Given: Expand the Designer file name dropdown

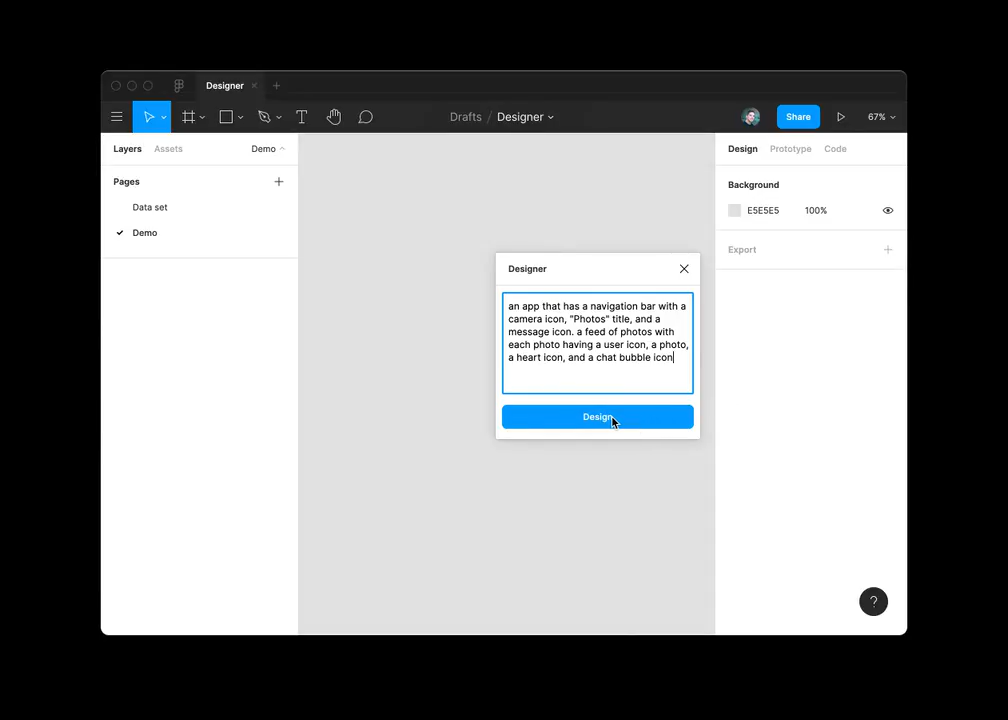Looking at the screenshot, I should click(526, 117).
